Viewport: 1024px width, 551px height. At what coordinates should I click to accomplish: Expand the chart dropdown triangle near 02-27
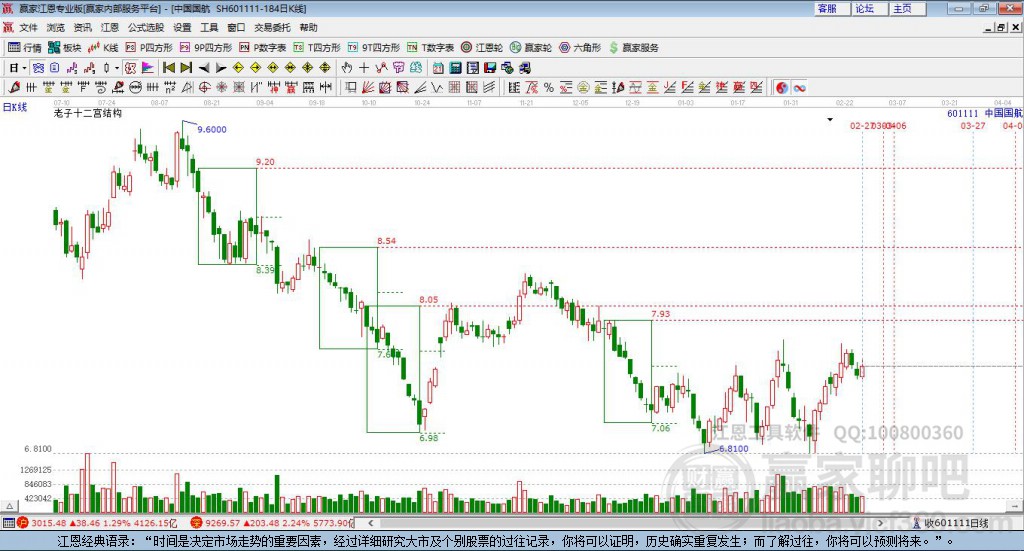click(x=830, y=119)
